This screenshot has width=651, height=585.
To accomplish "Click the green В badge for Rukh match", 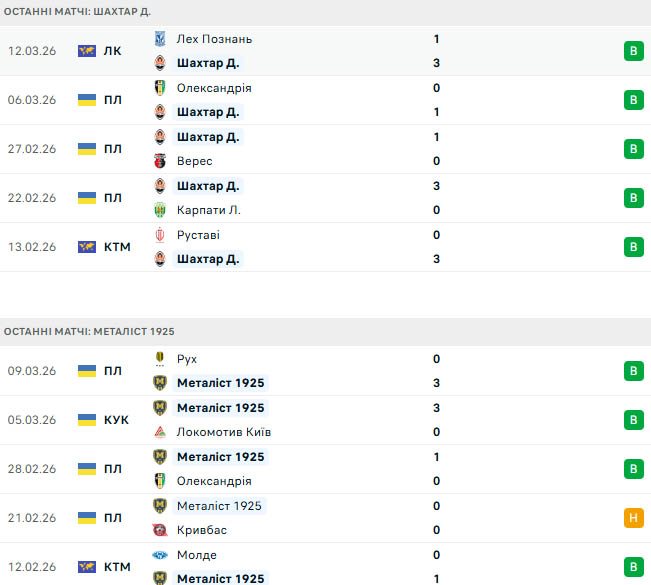I will click(633, 371).
